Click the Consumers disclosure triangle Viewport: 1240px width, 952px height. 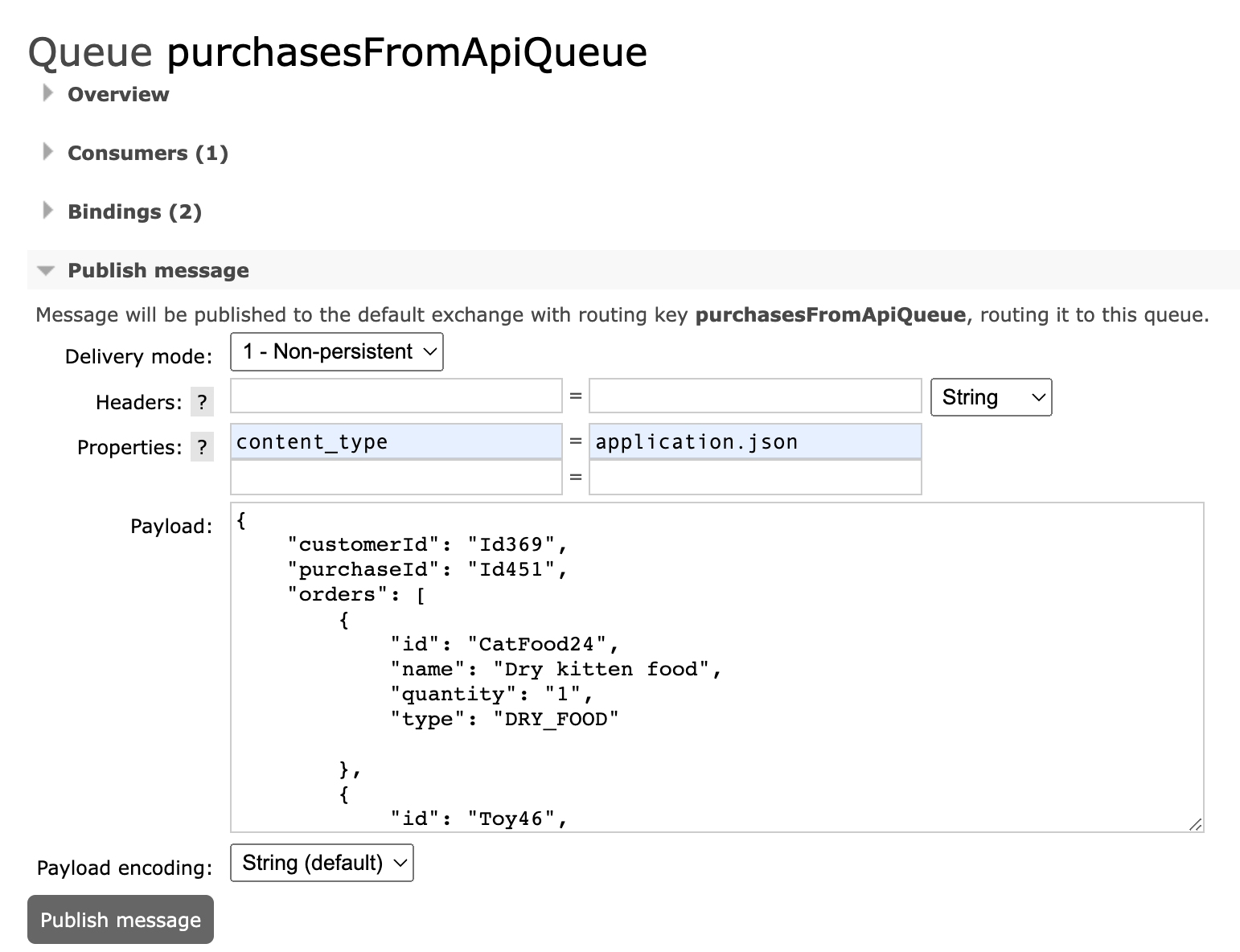click(47, 151)
